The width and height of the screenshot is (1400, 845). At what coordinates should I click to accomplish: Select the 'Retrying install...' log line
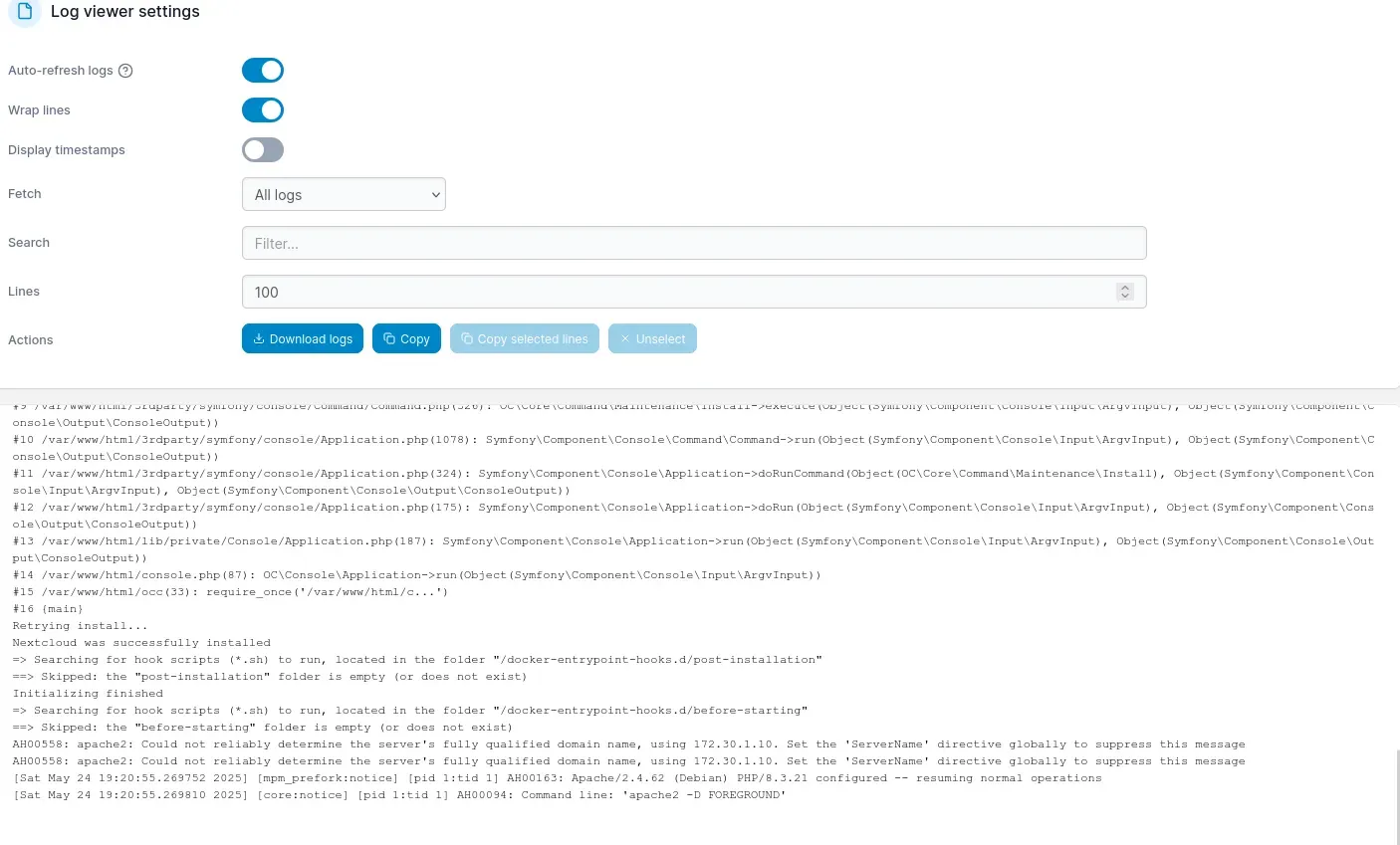pyautogui.click(x=80, y=626)
